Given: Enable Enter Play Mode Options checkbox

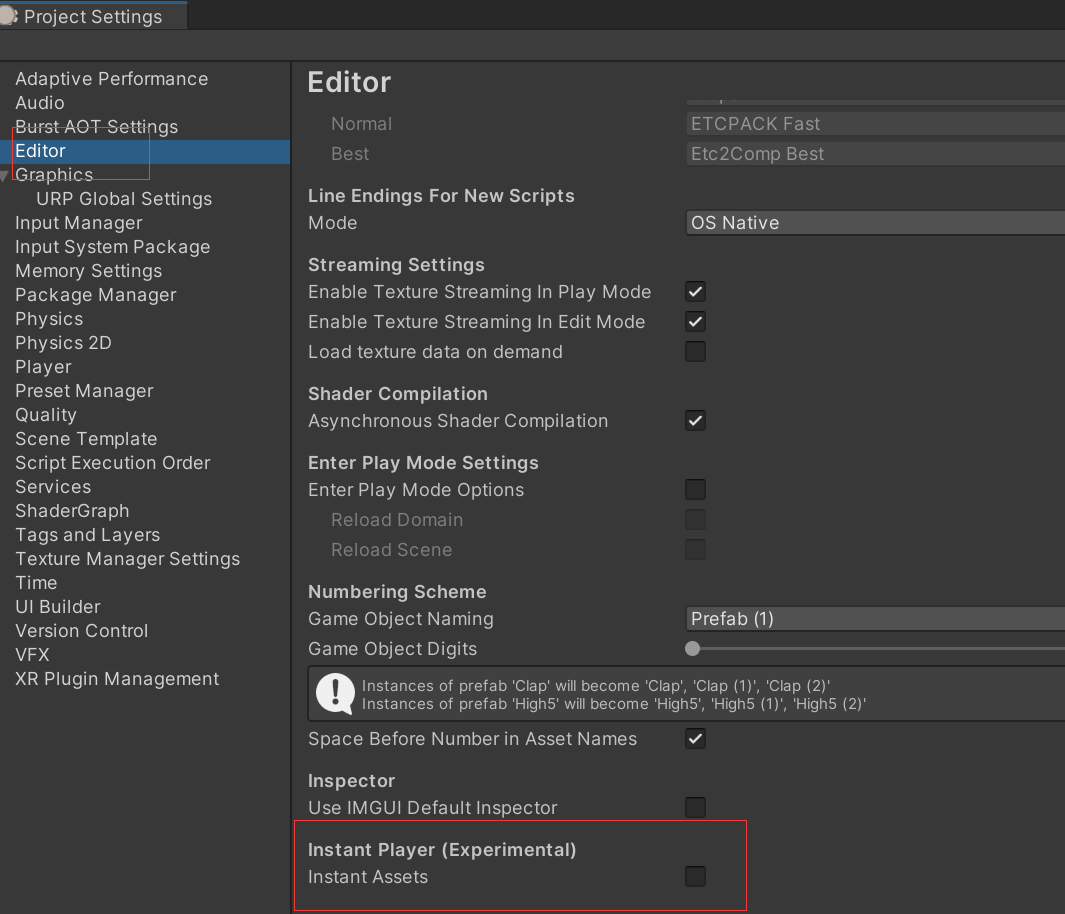Looking at the screenshot, I should click(695, 490).
